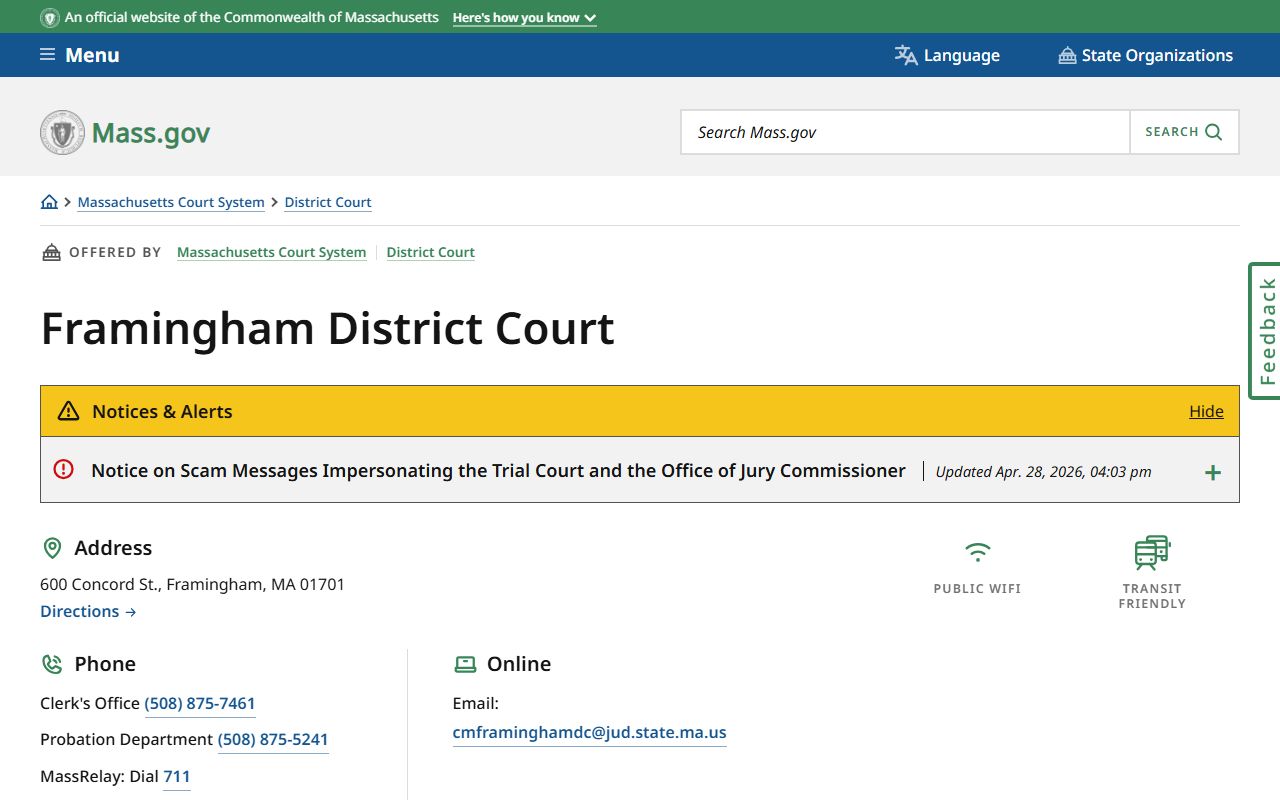Open District Court breadcrumb link
The width and height of the screenshot is (1280, 800).
[328, 202]
